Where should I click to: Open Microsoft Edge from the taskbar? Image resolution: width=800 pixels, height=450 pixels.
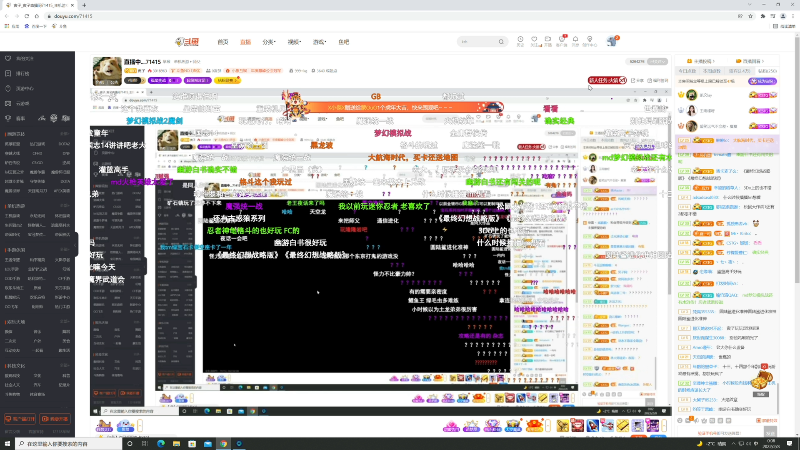click(x=161, y=444)
